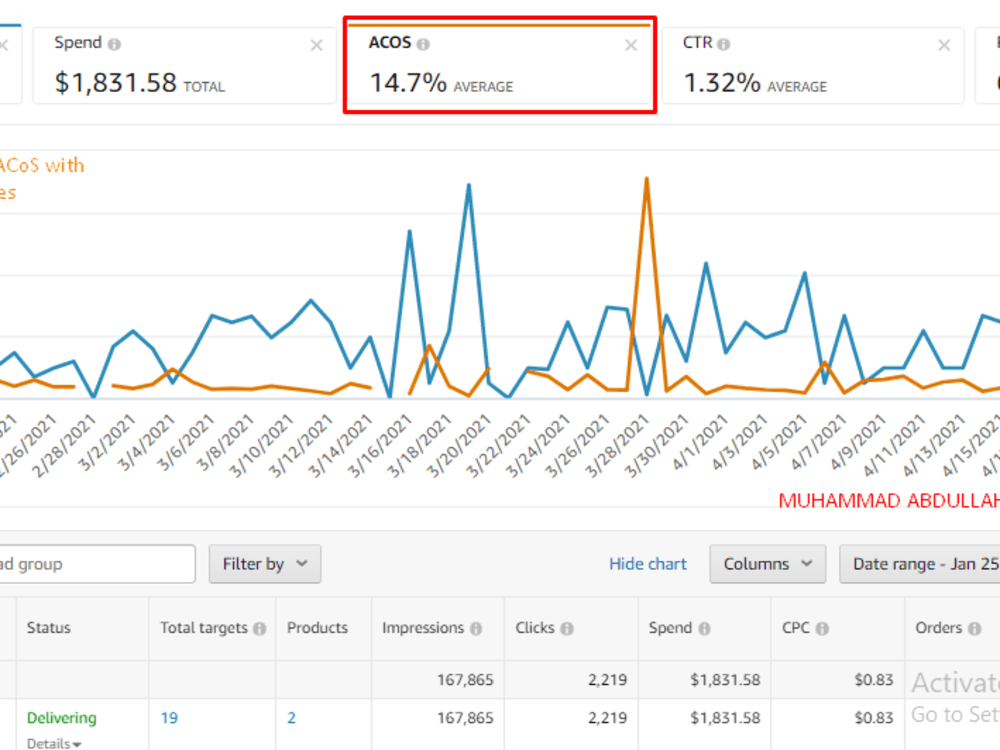Remove the ACOS metric card
The height and width of the screenshot is (750, 1000).
(631, 45)
